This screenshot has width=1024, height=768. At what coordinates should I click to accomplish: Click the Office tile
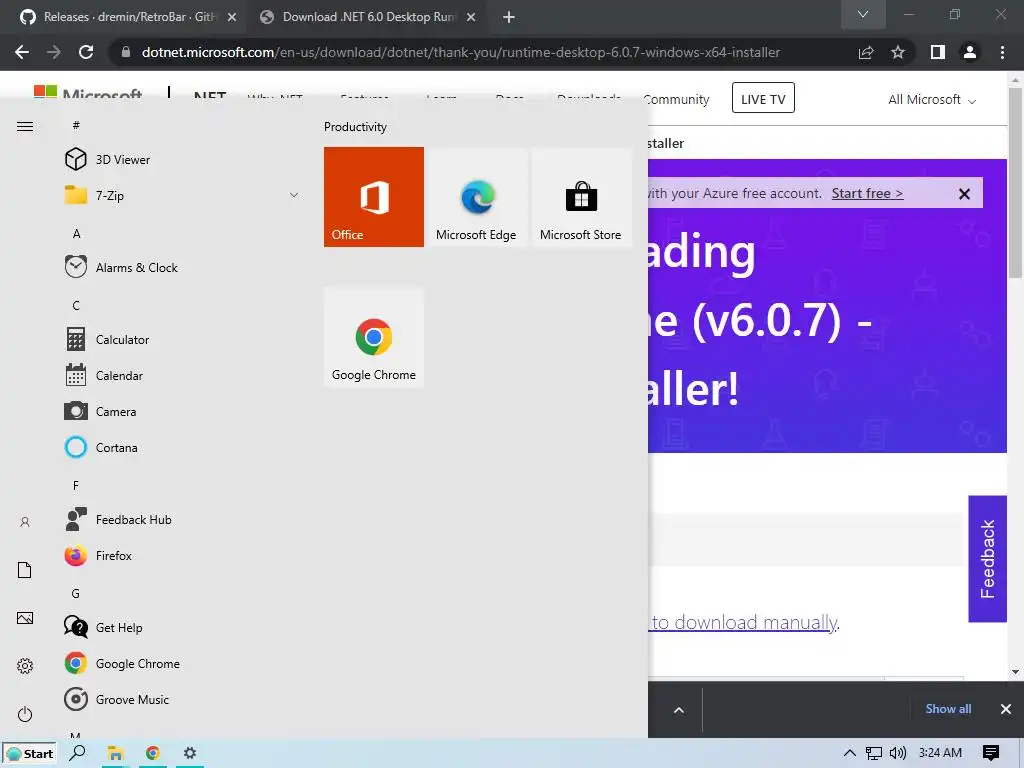coord(374,197)
